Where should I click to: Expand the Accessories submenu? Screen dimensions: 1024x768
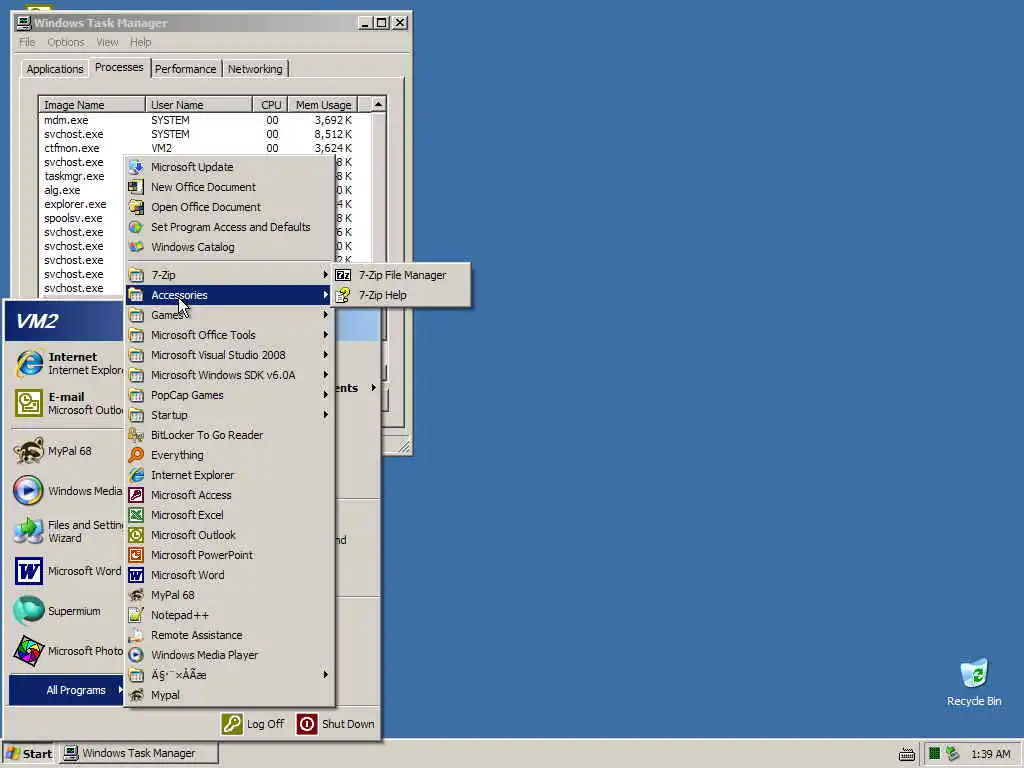[x=230, y=295]
